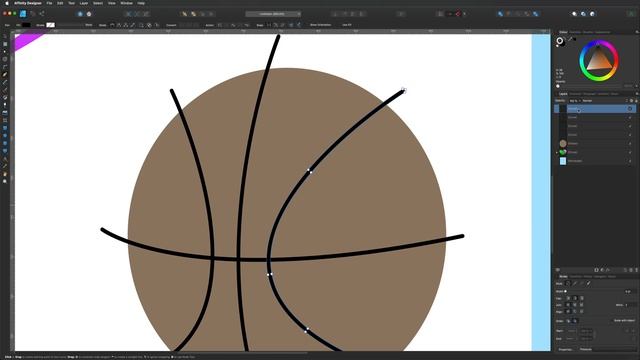Open the Apple menu

(7, 3)
